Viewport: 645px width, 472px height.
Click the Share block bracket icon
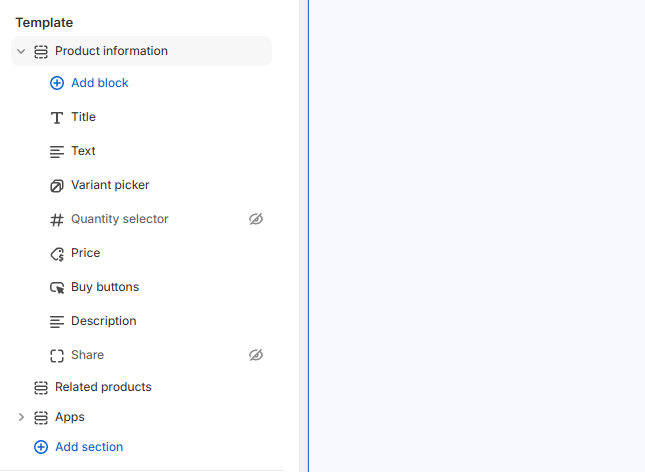coord(57,356)
